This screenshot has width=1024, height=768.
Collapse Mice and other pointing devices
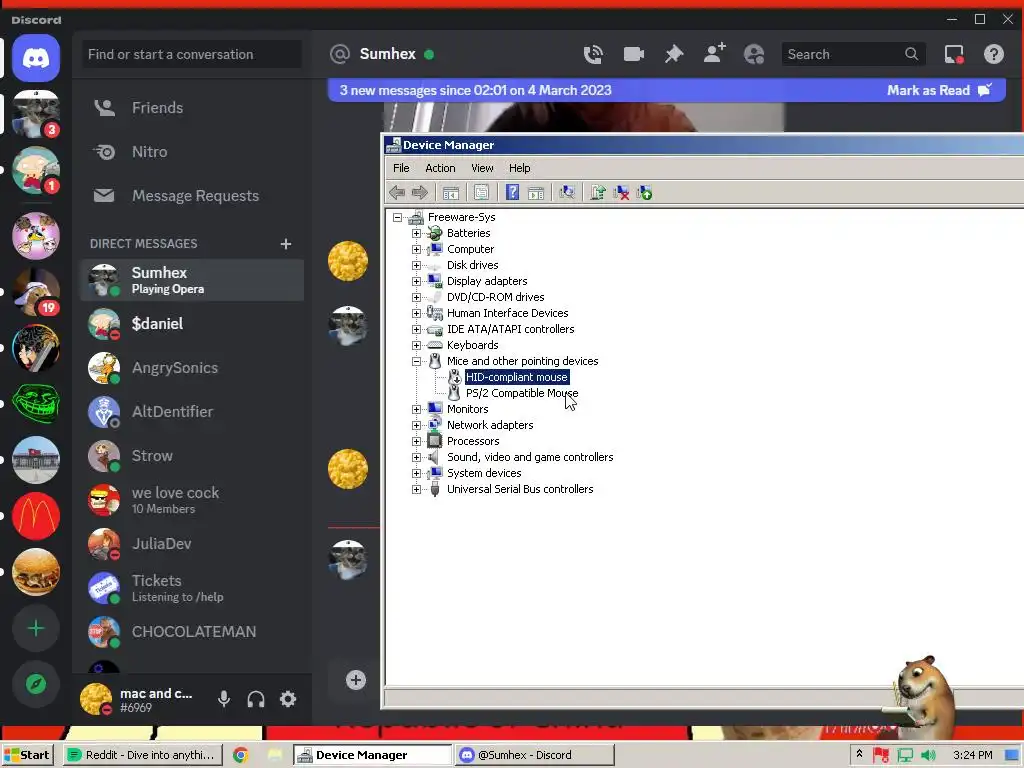tap(416, 361)
